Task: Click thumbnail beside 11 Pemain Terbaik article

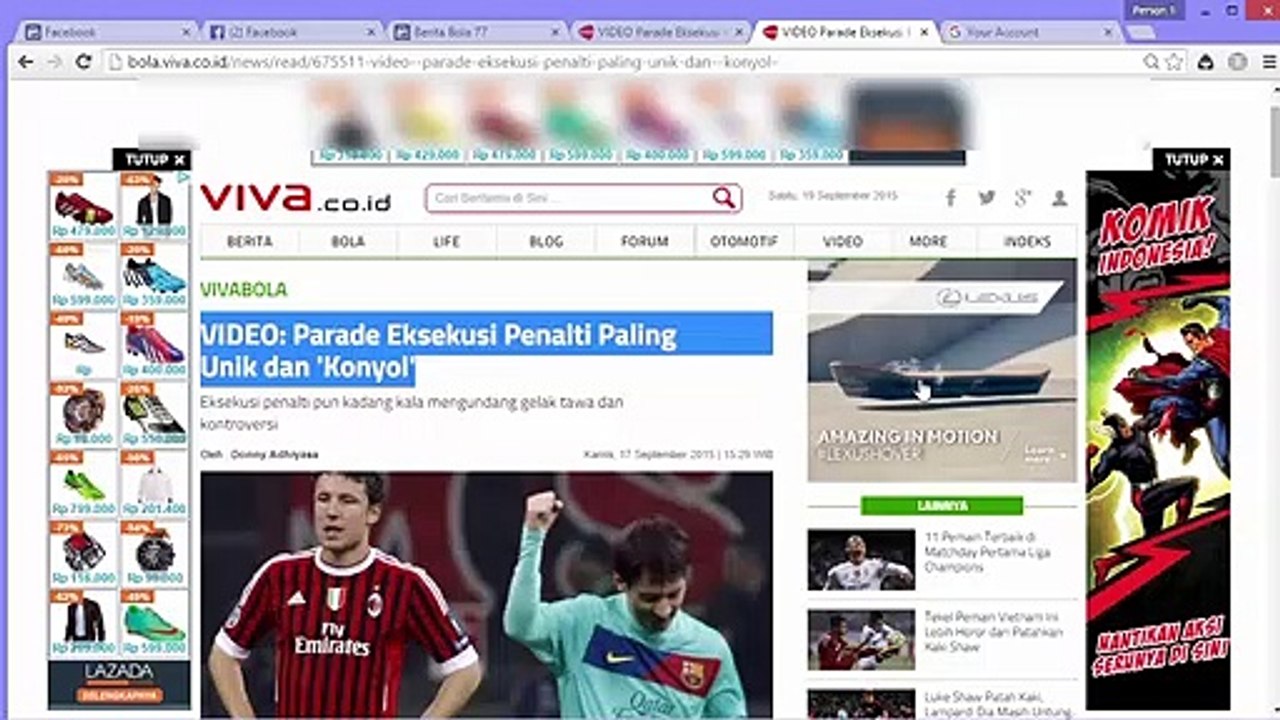Action: point(861,560)
